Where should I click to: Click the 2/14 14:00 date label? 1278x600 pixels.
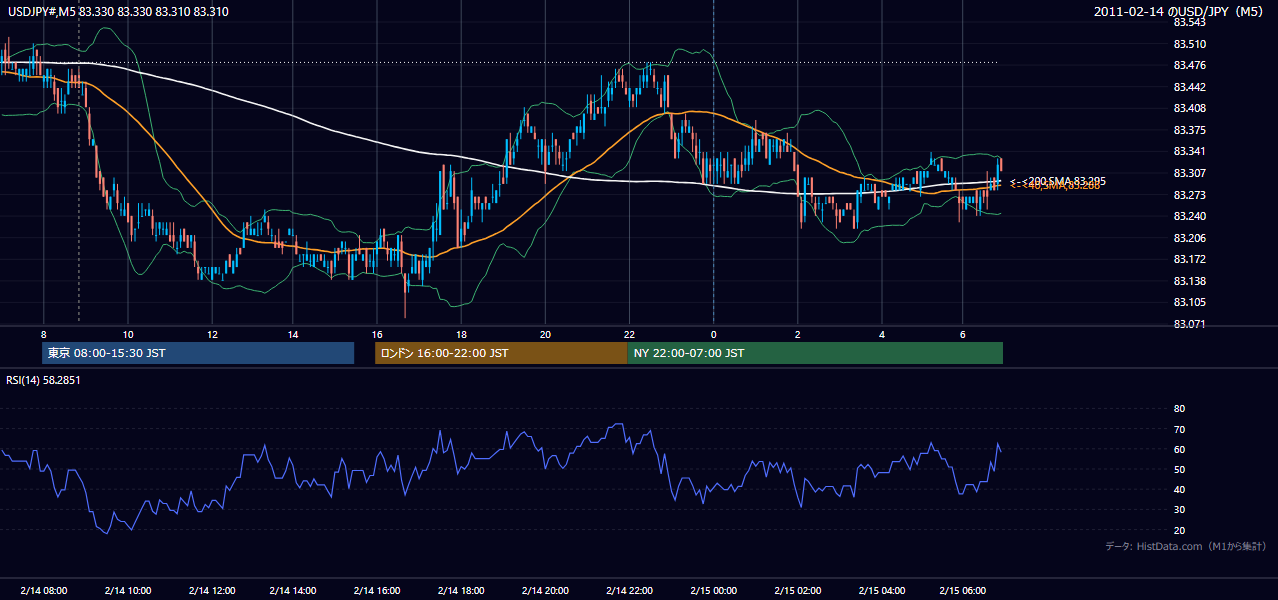click(x=294, y=591)
